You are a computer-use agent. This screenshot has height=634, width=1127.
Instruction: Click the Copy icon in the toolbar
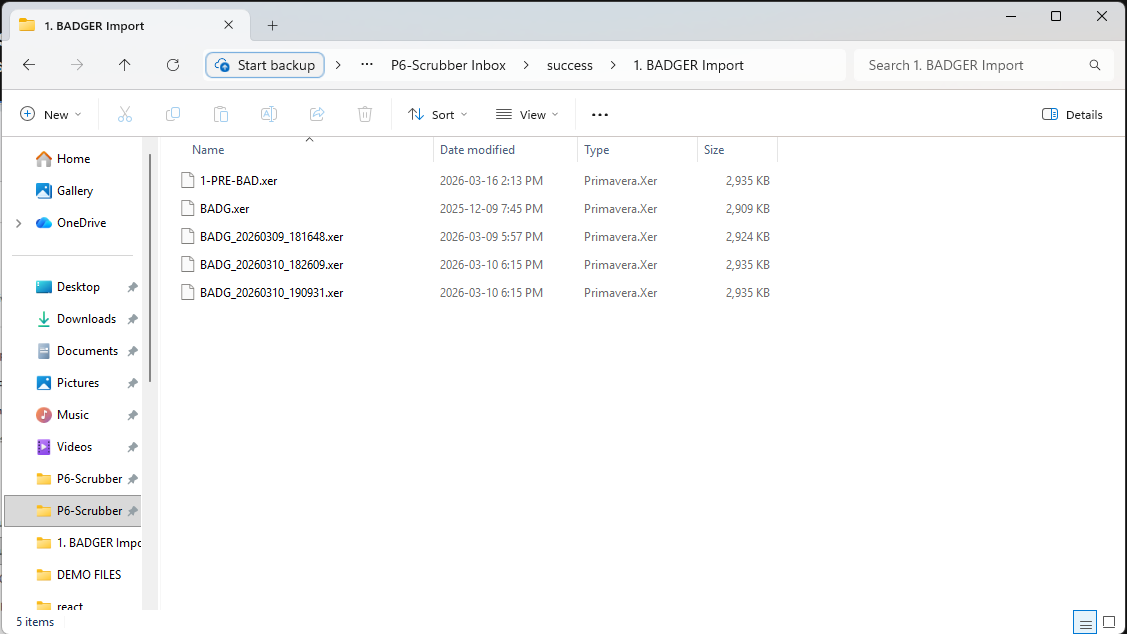click(172, 114)
